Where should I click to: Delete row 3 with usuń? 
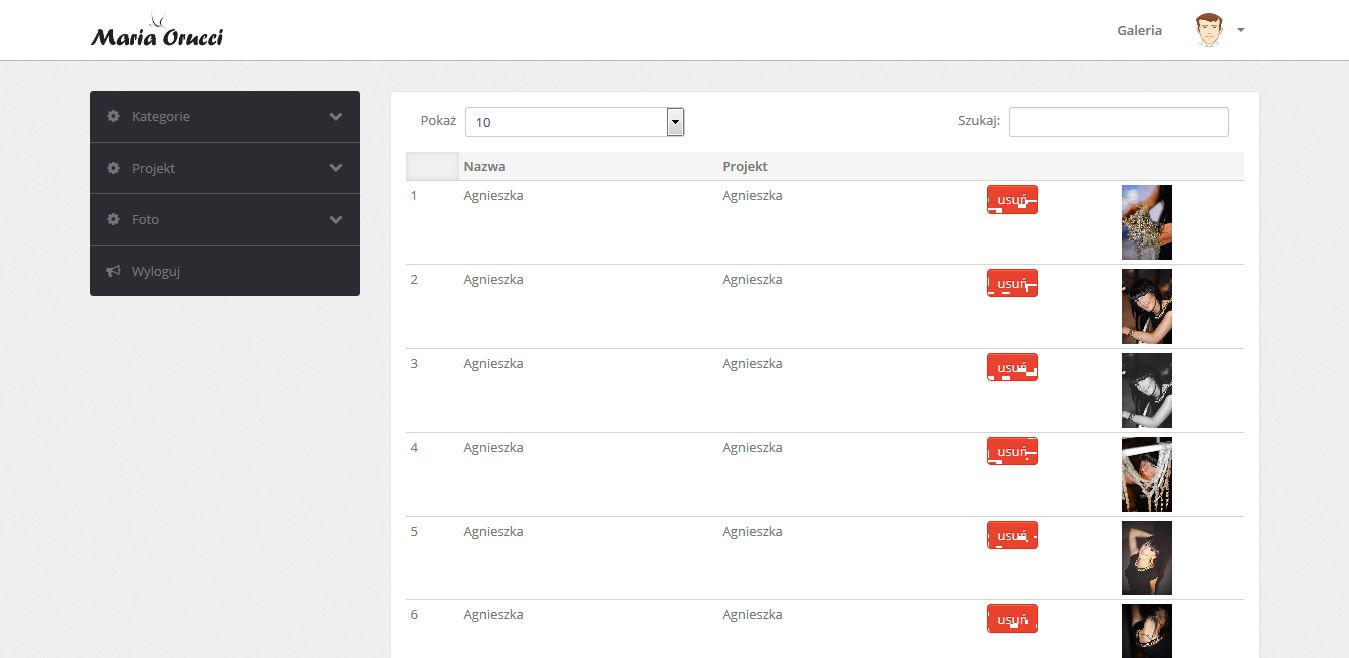tap(1012, 367)
